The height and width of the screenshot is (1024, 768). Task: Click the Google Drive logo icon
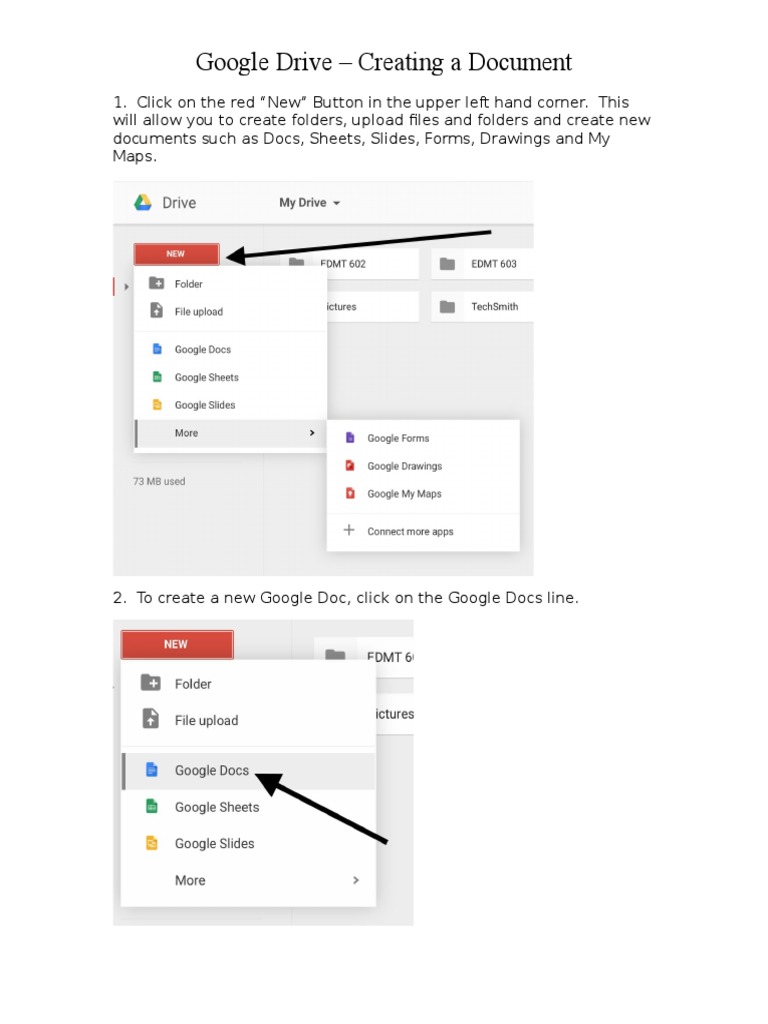tap(142, 202)
